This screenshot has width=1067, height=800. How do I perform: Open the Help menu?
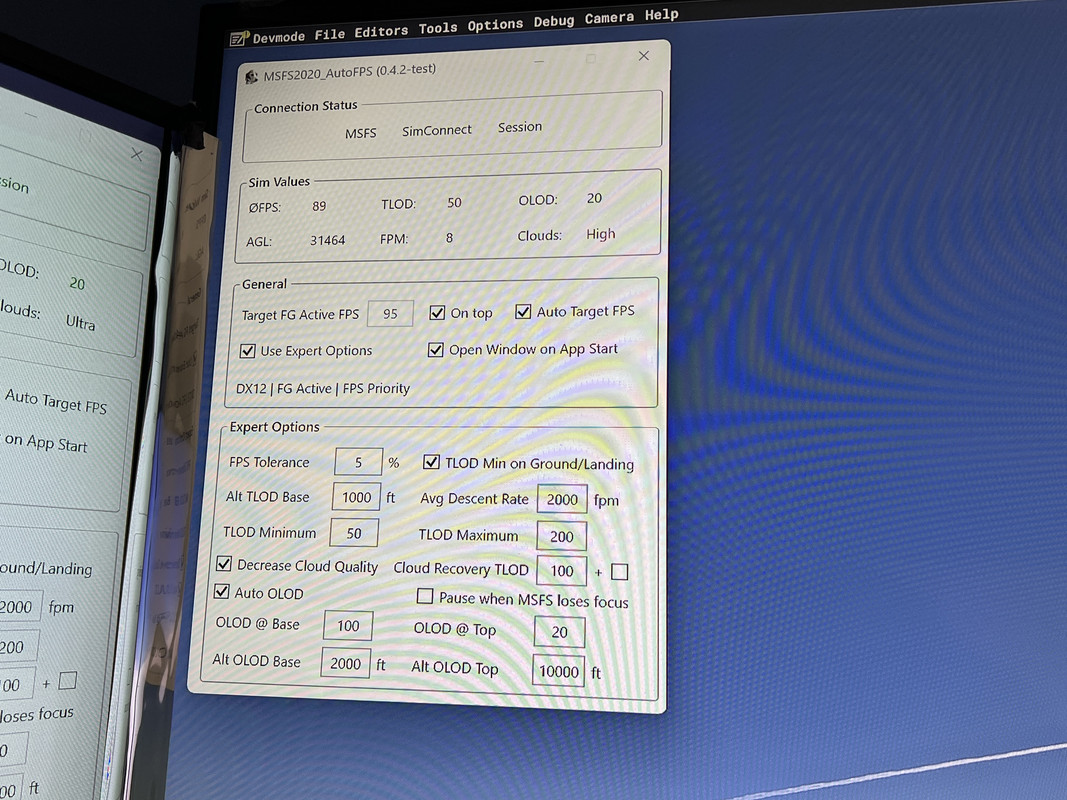(661, 14)
